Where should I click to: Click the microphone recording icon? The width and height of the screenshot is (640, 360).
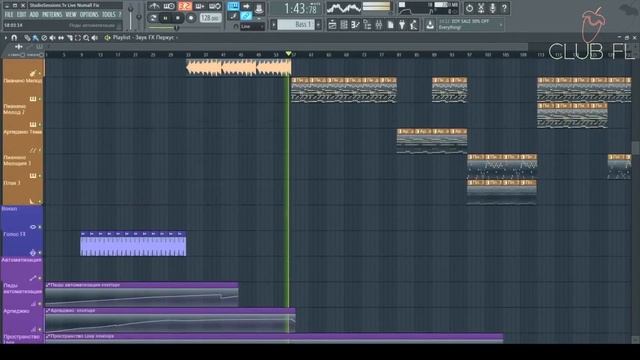coord(493,8)
